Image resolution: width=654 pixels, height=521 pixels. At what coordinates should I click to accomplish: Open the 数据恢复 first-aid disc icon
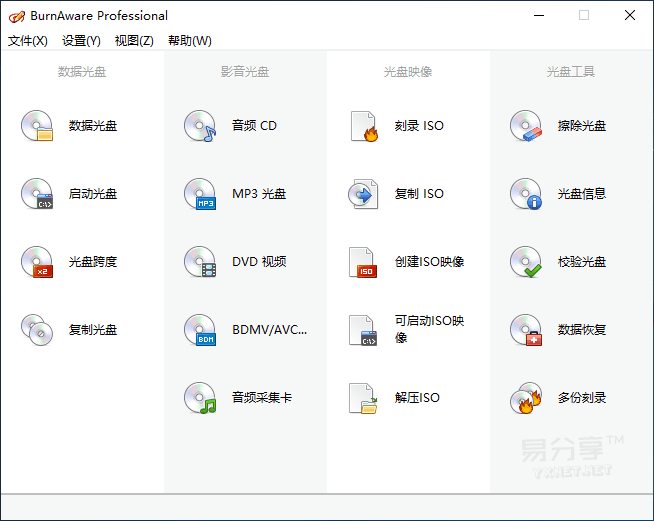coord(526,330)
